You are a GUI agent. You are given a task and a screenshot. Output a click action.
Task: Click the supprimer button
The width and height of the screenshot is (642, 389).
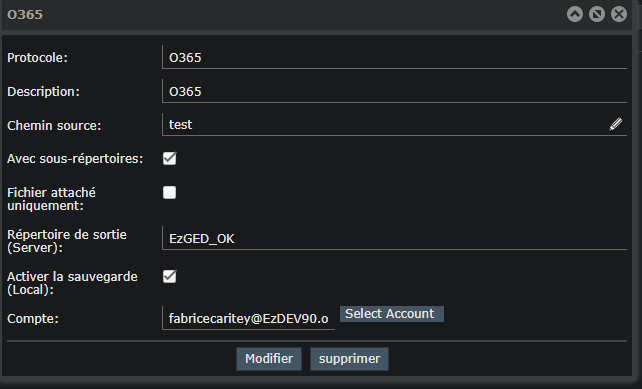point(350,359)
